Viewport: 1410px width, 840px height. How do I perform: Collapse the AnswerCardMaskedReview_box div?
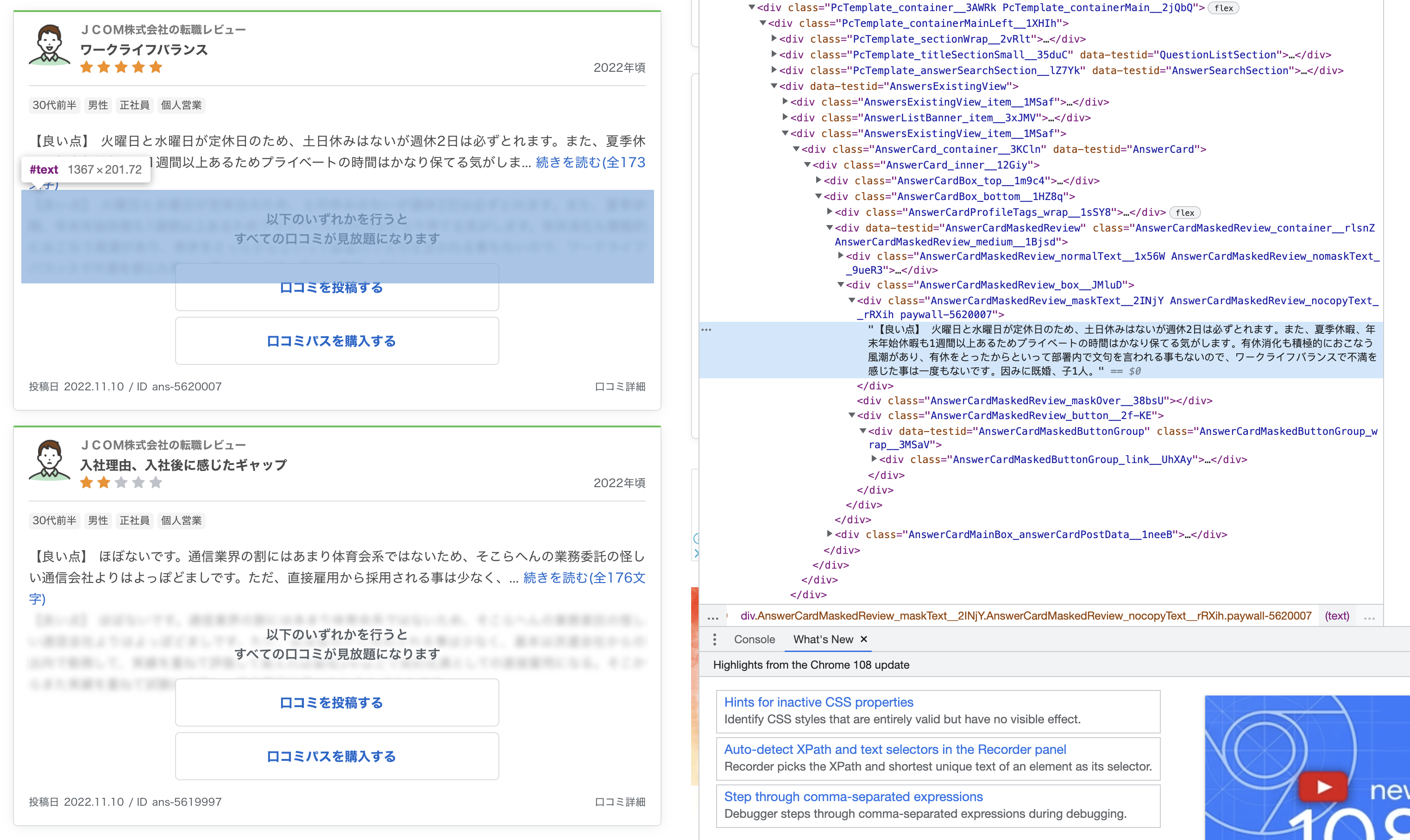click(x=841, y=285)
